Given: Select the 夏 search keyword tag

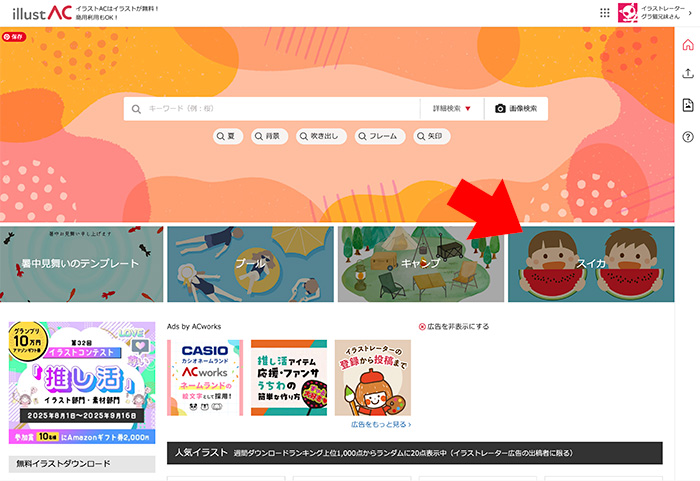Looking at the screenshot, I should pos(228,136).
